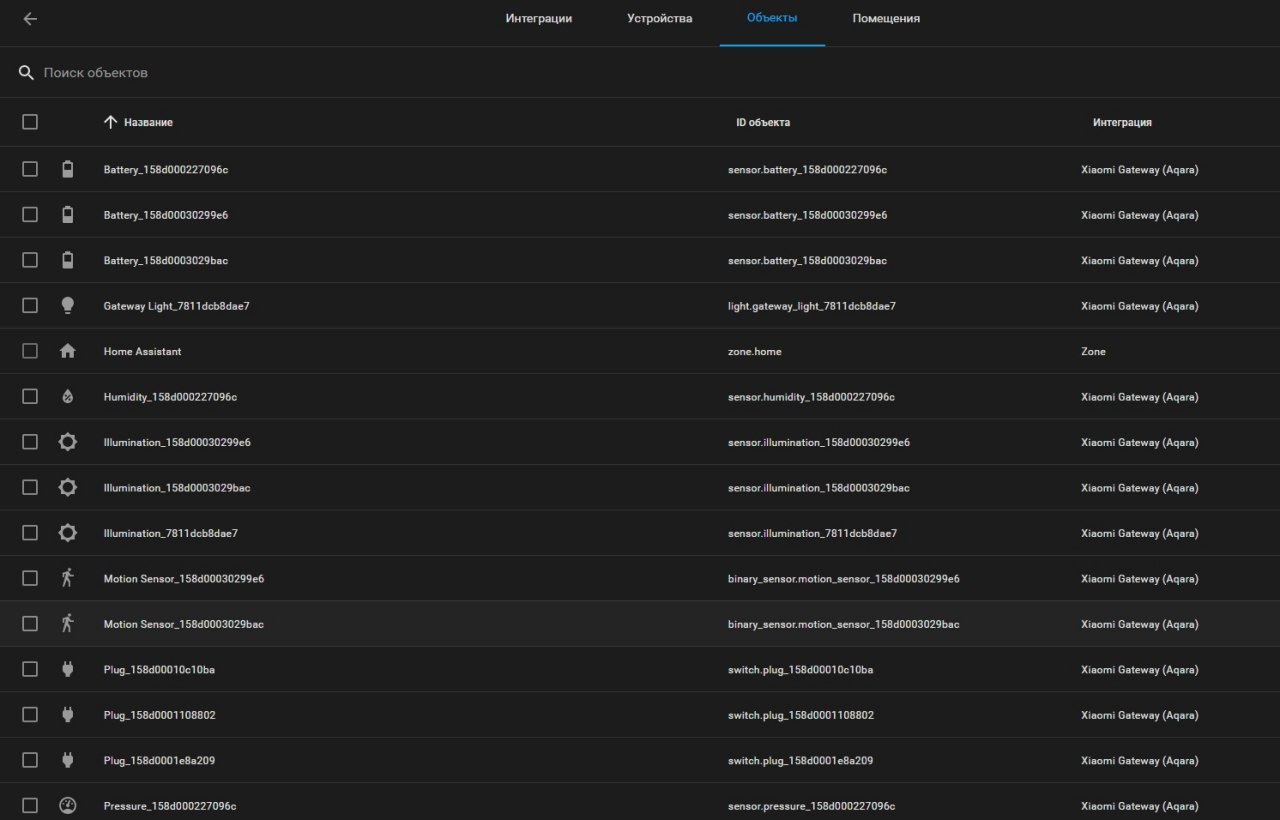
Task: Click the Zone integration cell
Action: 1094,352
